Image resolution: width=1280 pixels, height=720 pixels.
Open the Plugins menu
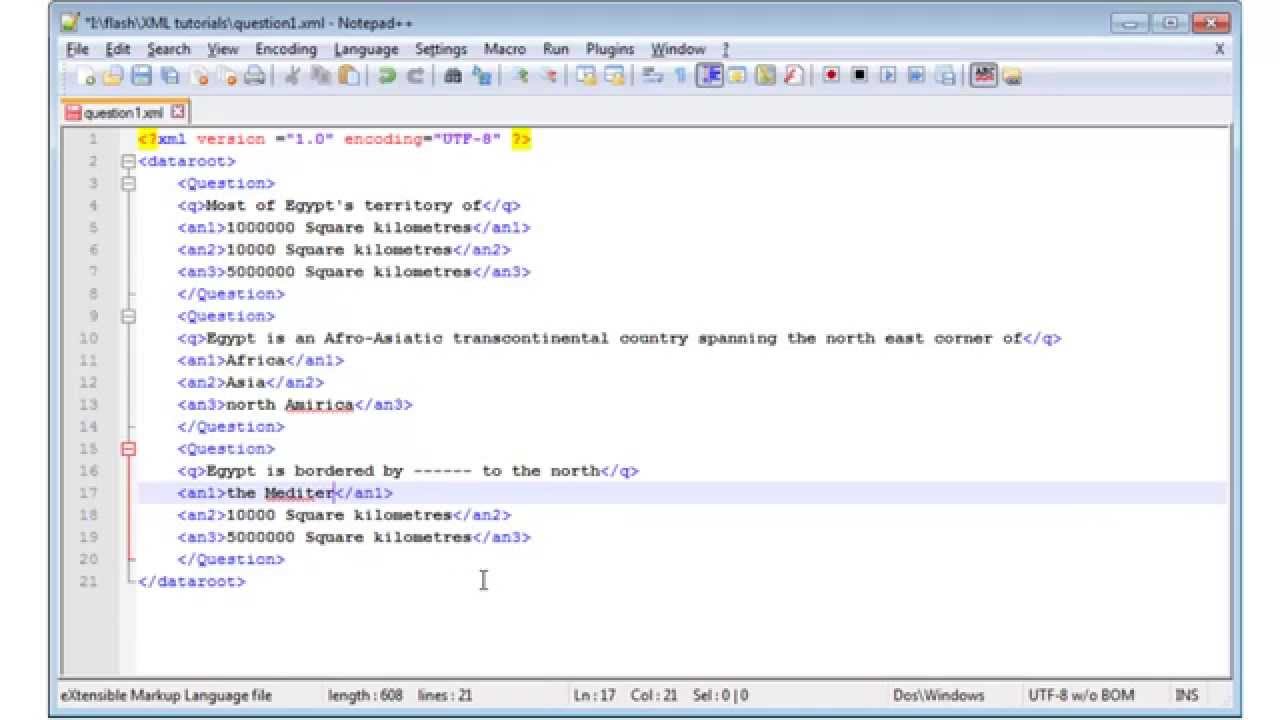[x=610, y=49]
